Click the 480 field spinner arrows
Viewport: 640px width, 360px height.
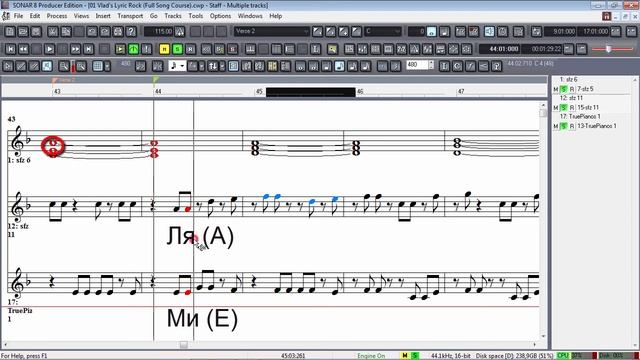431,65
